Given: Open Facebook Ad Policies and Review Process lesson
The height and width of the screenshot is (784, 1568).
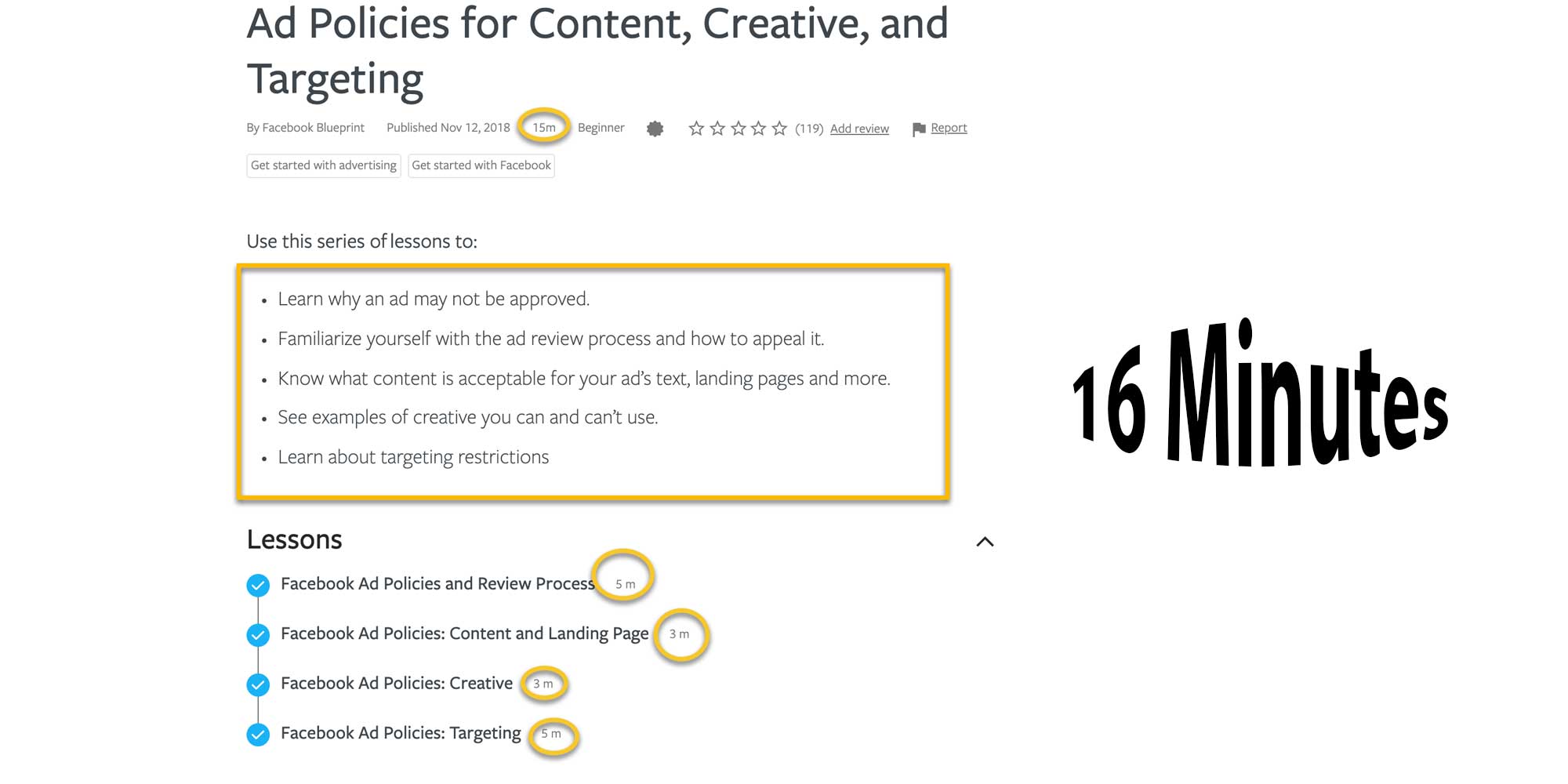Looking at the screenshot, I should point(437,584).
